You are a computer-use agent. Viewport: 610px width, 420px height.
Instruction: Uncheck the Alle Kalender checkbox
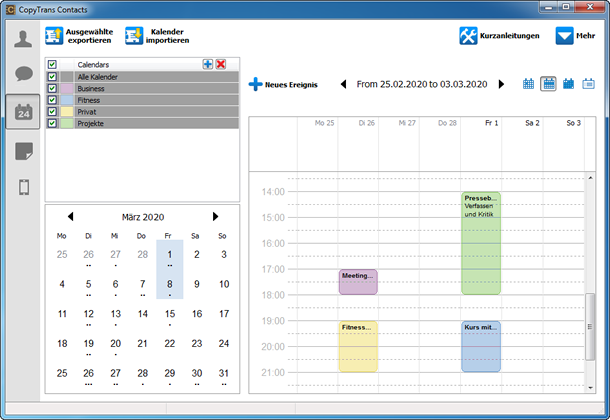[x=52, y=77]
